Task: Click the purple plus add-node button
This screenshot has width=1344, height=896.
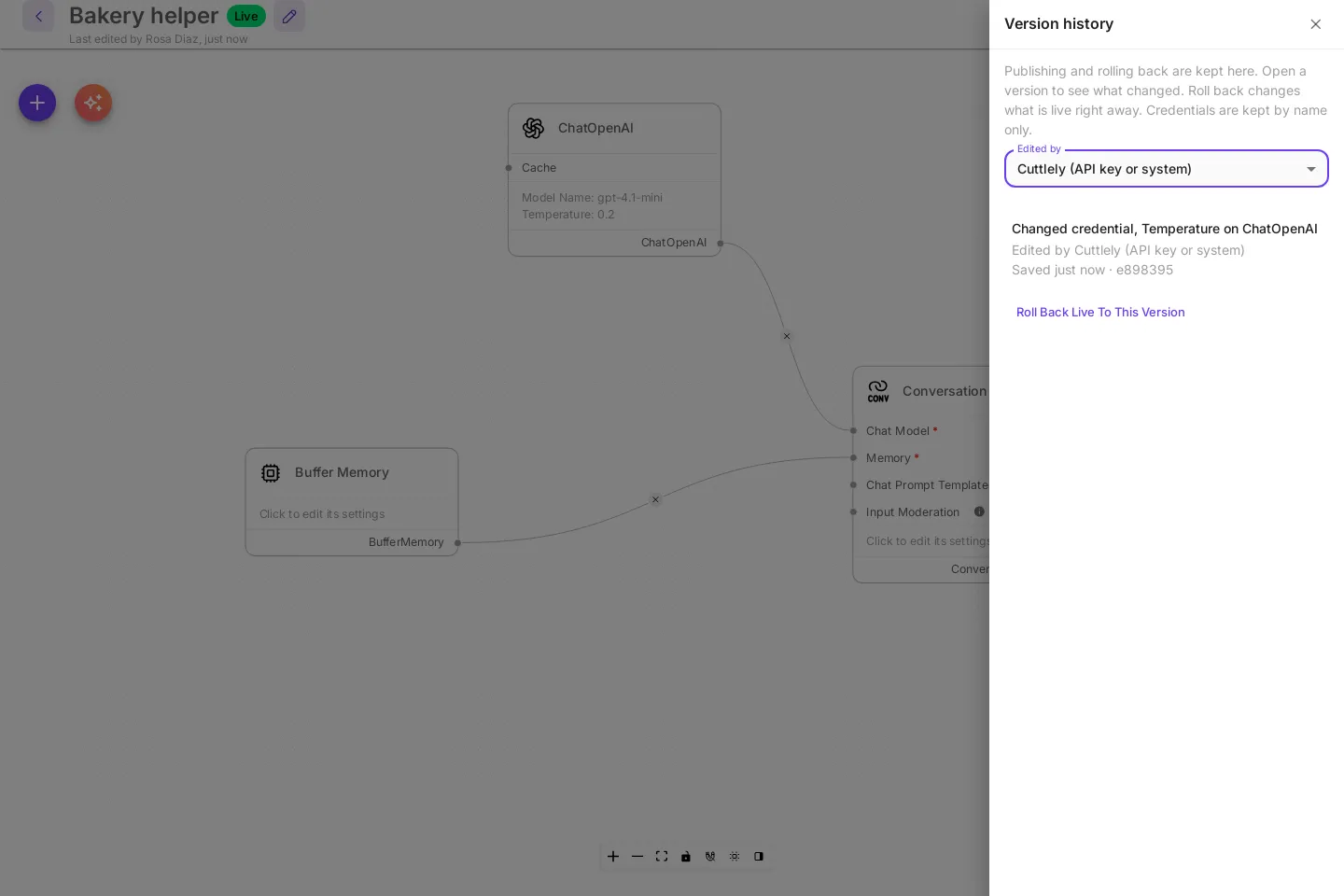Action: (x=37, y=103)
